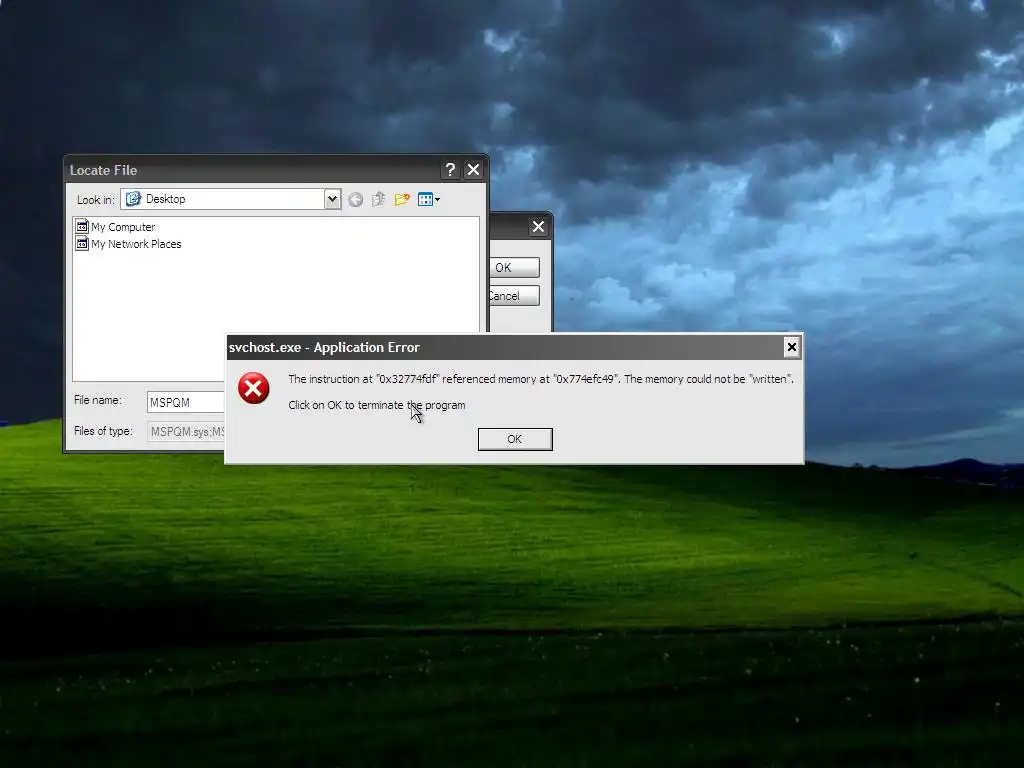Click the help question mark in Locate File

pos(450,170)
